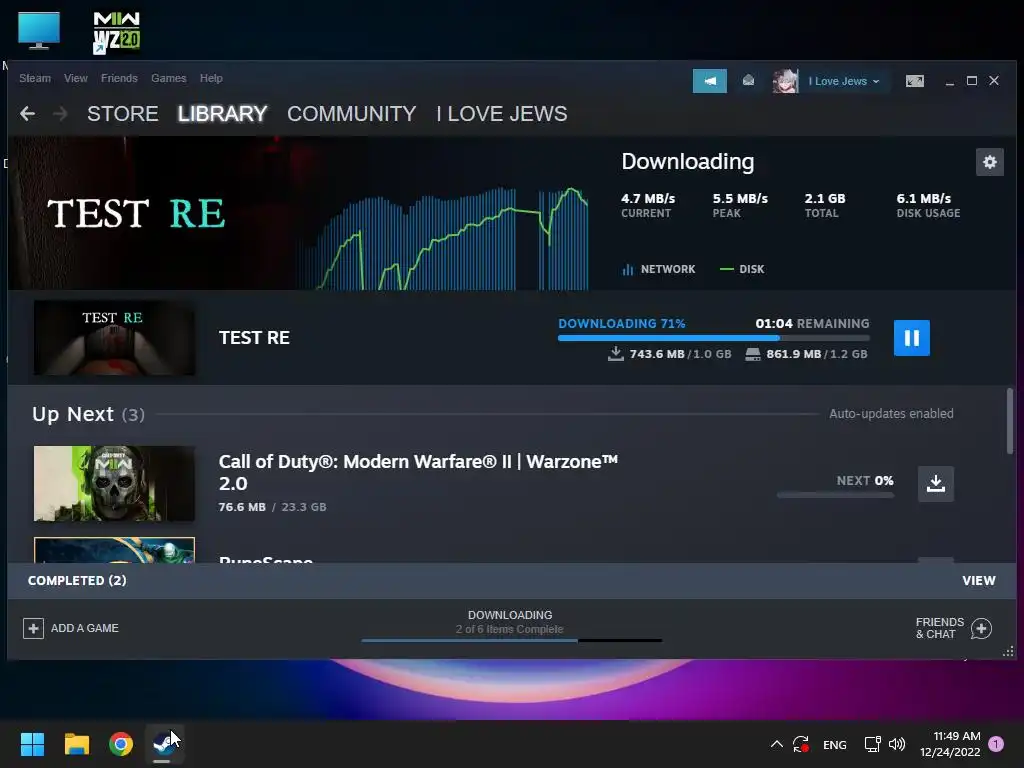Screen dimensions: 1024x768
Task: Open the Help menu
Action: tap(211, 78)
